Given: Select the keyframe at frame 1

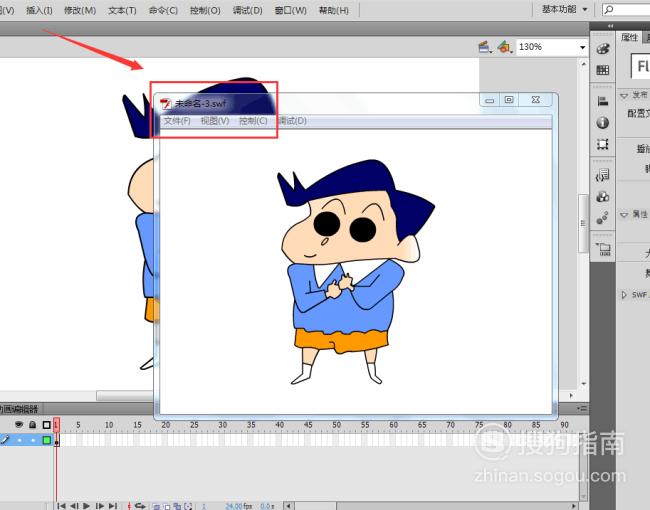Looking at the screenshot, I should 56,440.
